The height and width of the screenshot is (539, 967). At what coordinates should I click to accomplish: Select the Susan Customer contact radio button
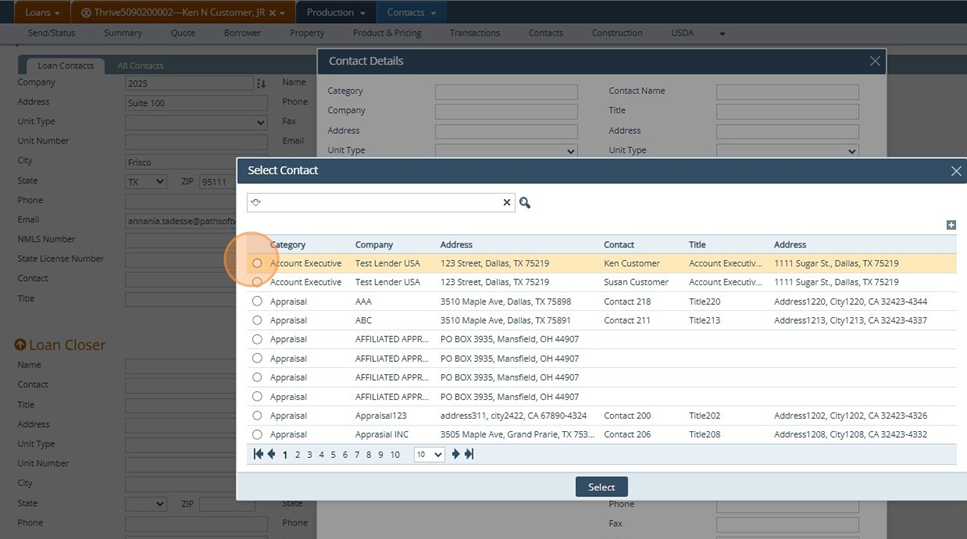[257, 283]
